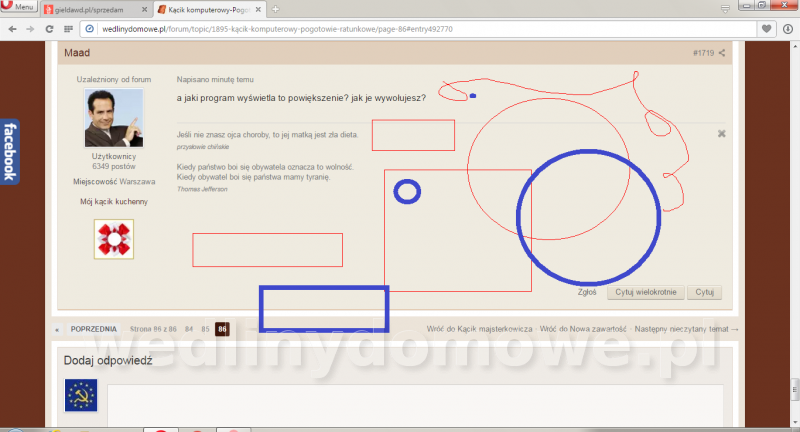800x432 pixels.
Task: Go to POPRZEDNIA previous page
Action: tap(93, 329)
